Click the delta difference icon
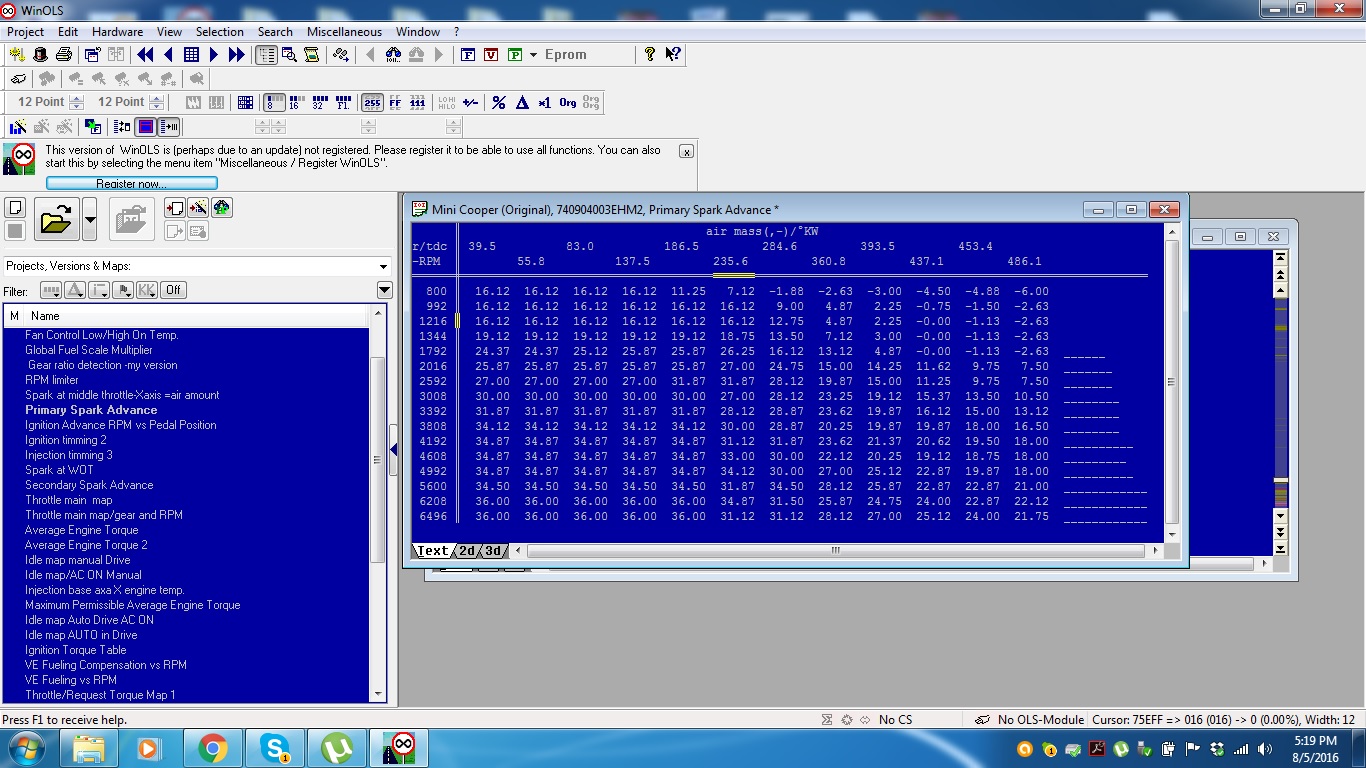Viewport: 1366px width, 768px height. tap(521, 102)
